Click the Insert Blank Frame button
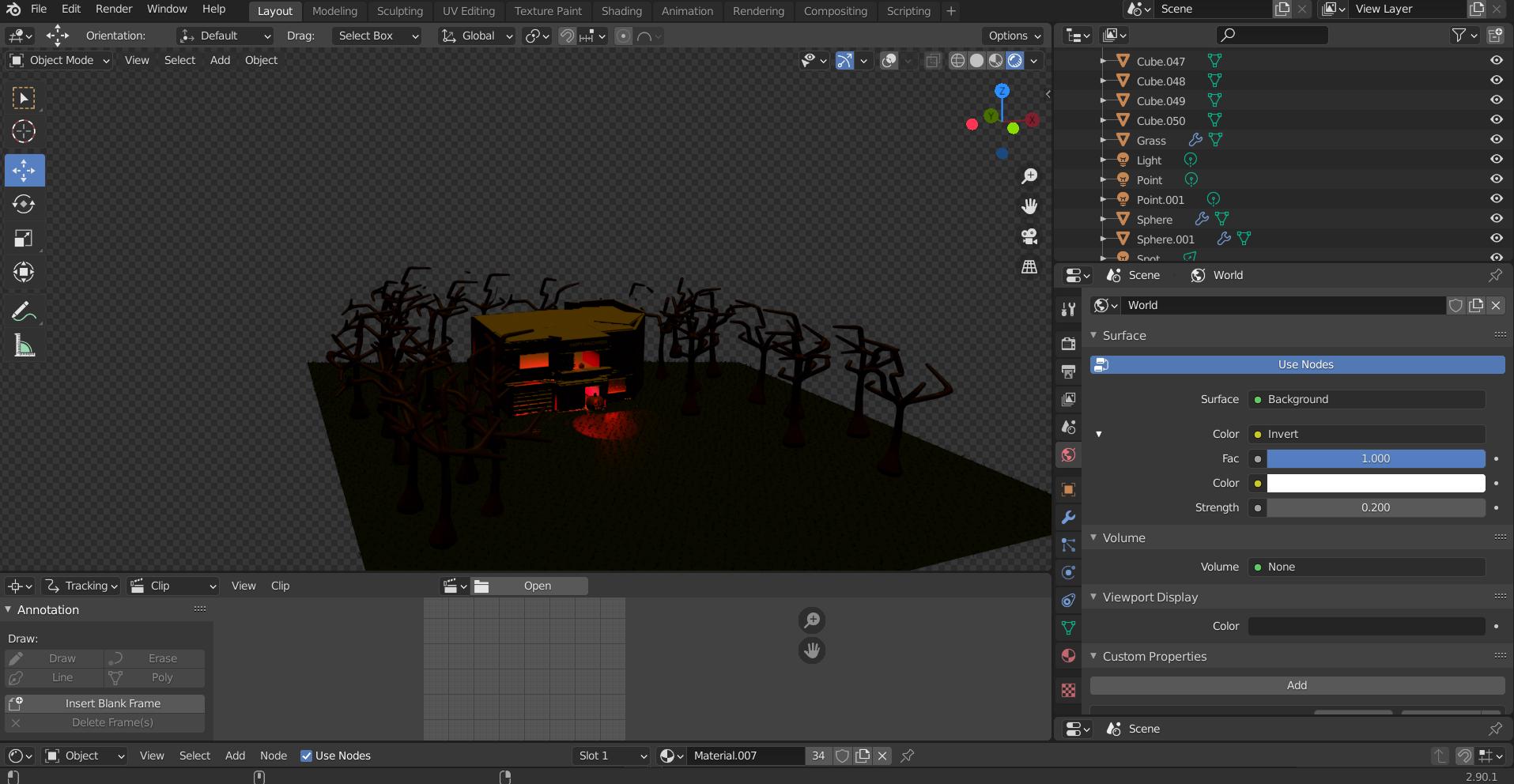 tap(104, 703)
